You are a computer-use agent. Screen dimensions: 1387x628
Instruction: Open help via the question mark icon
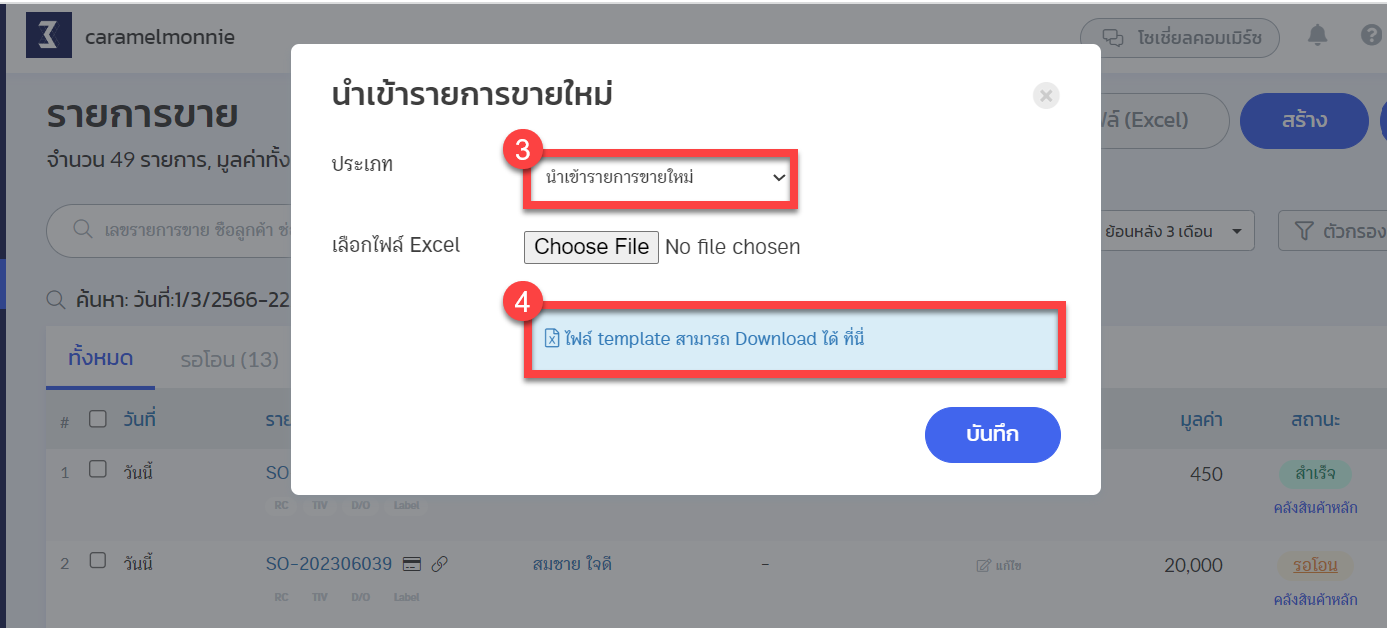[x=1372, y=36]
